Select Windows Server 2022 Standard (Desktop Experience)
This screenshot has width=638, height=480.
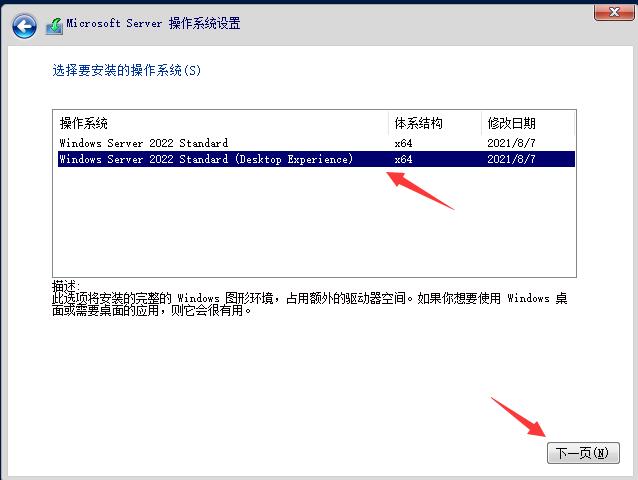tap(206, 159)
